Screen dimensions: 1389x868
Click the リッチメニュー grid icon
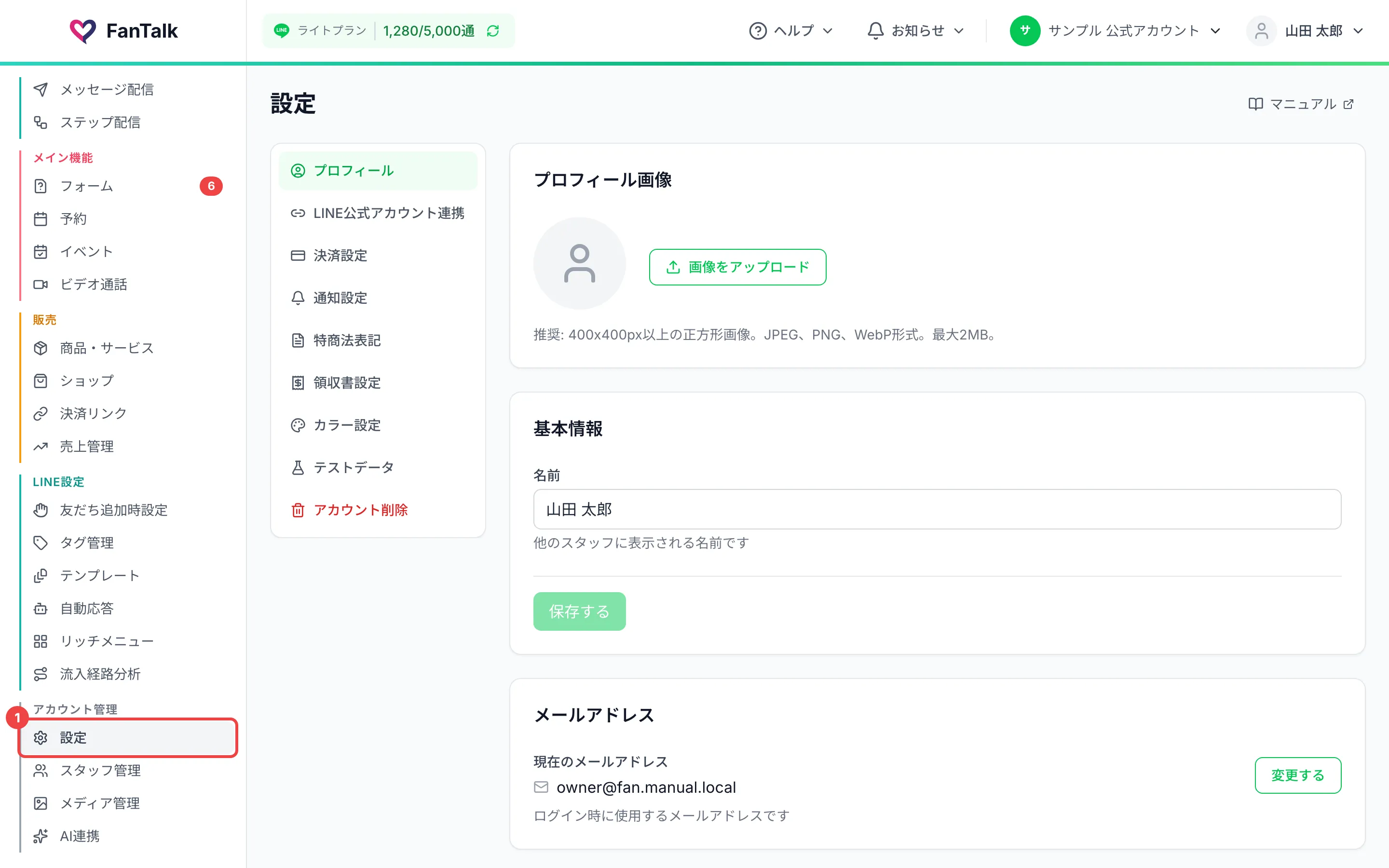[x=40, y=641]
